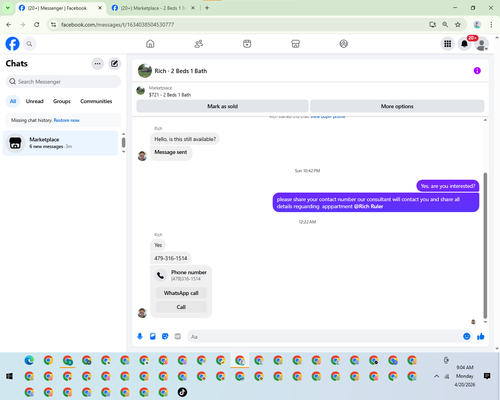
Task: Click the phone icon in Phone number card
Action: coord(161,275)
